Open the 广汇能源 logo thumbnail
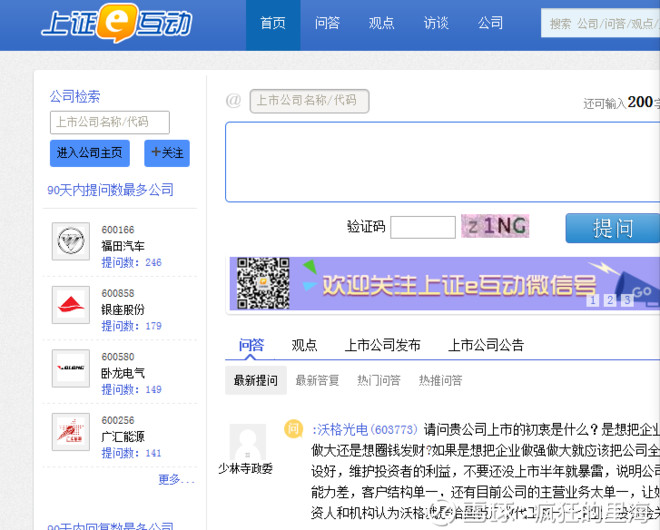This screenshot has height=530, width=660. pyautogui.click(x=71, y=432)
